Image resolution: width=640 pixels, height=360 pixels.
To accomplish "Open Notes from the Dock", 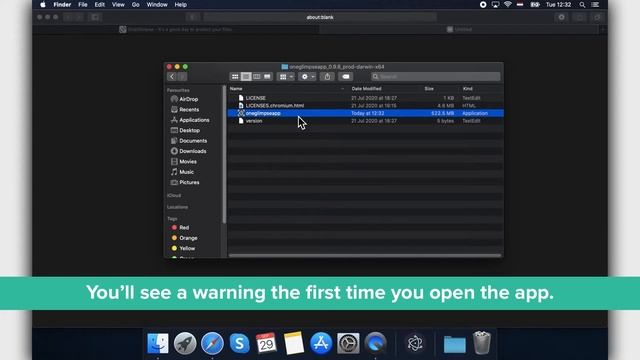I will pos(293,343).
